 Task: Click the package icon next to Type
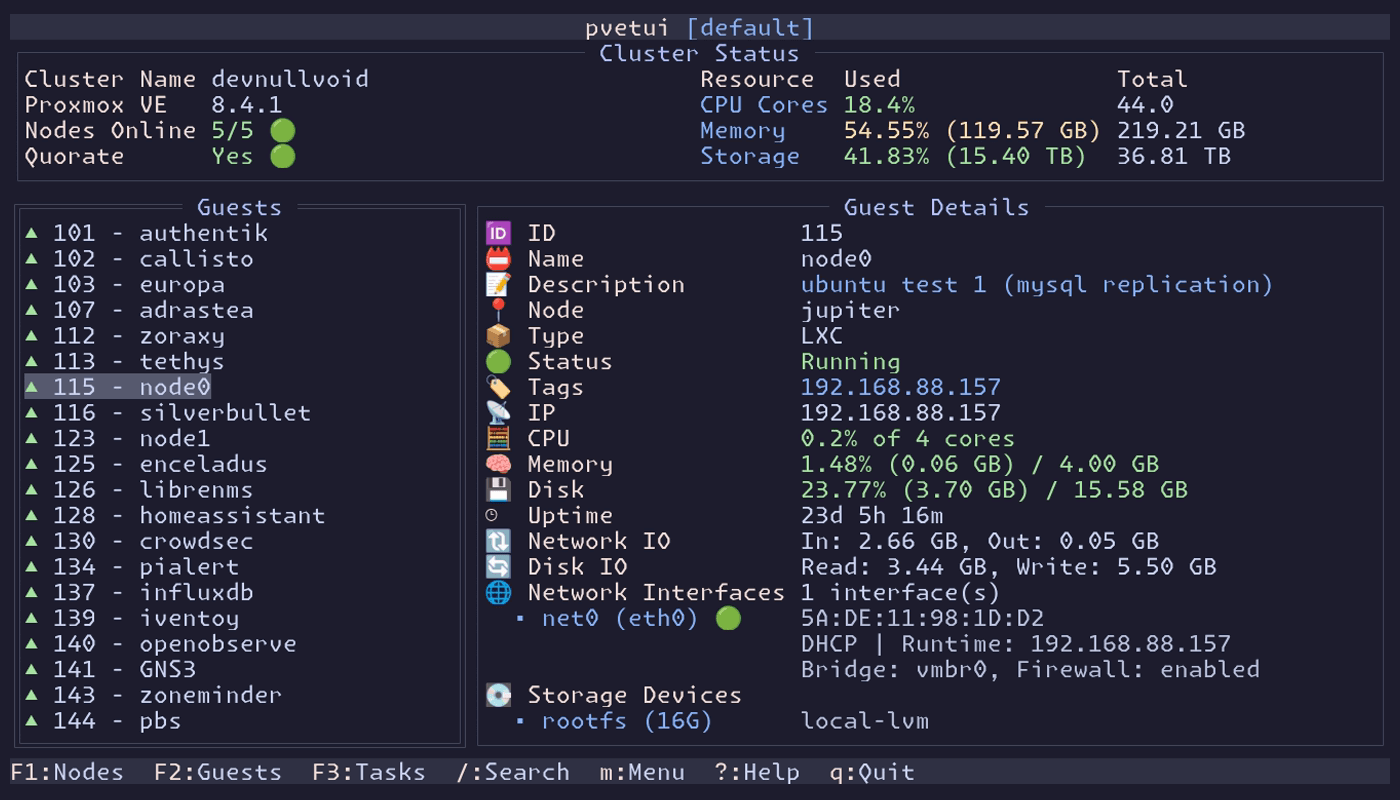(498, 336)
